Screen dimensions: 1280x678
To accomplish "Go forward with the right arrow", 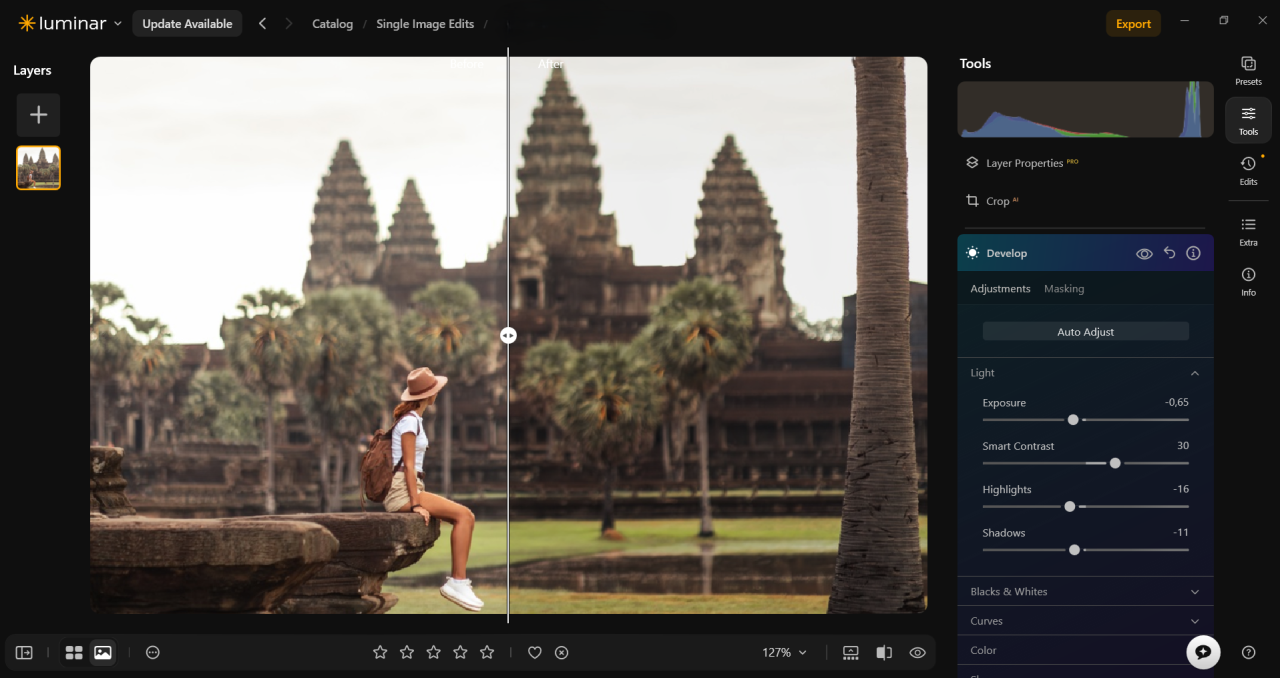I will tap(289, 23).
